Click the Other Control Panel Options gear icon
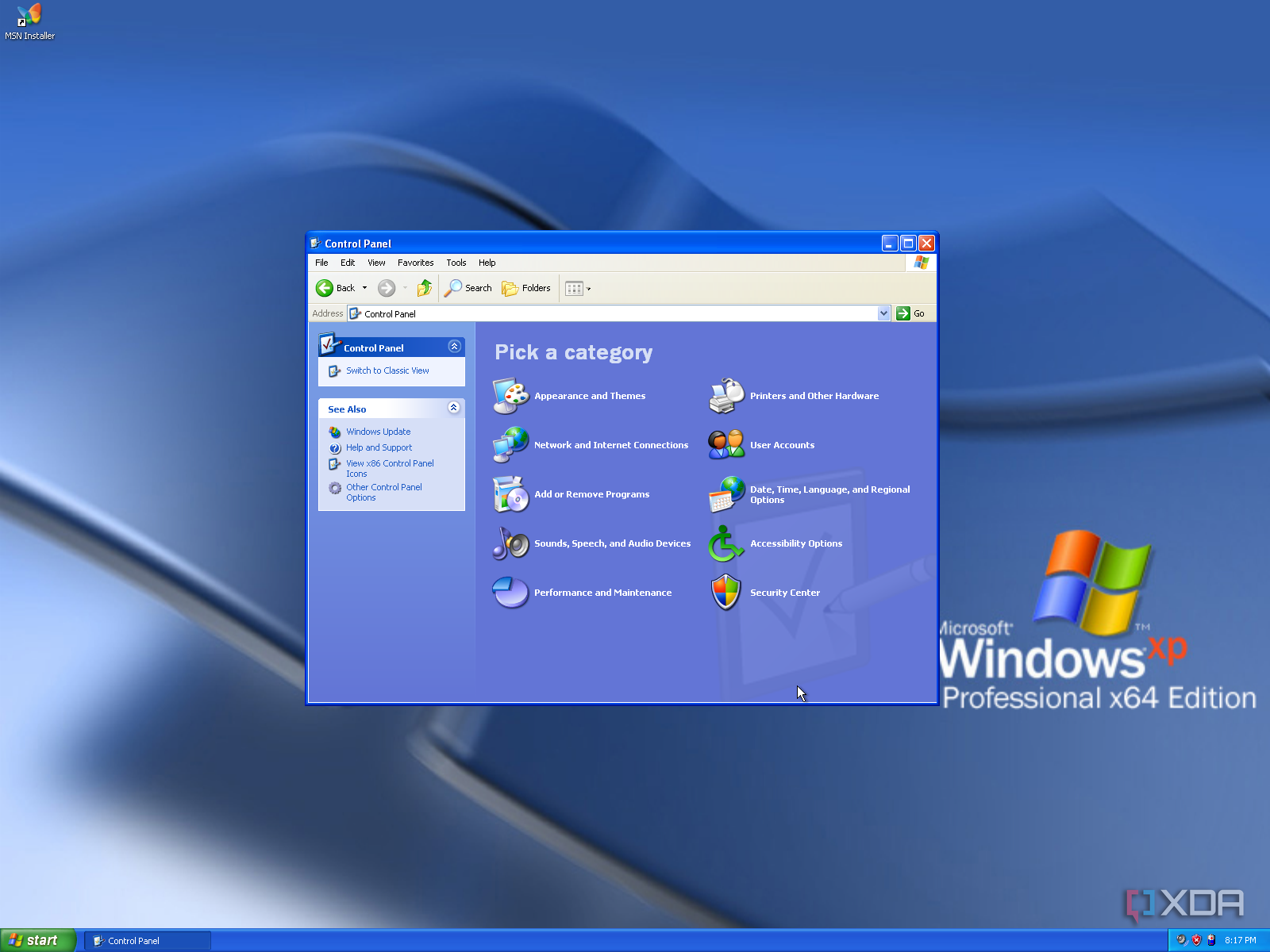Viewport: 1270px width, 952px height. click(x=335, y=488)
